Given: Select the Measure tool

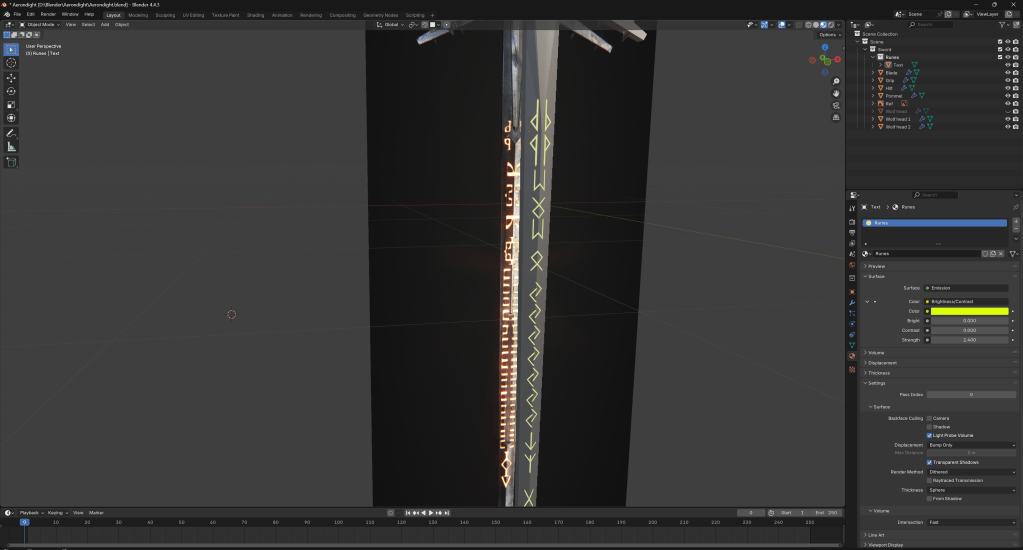Looking at the screenshot, I should pyautogui.click(x=12, y=147).
